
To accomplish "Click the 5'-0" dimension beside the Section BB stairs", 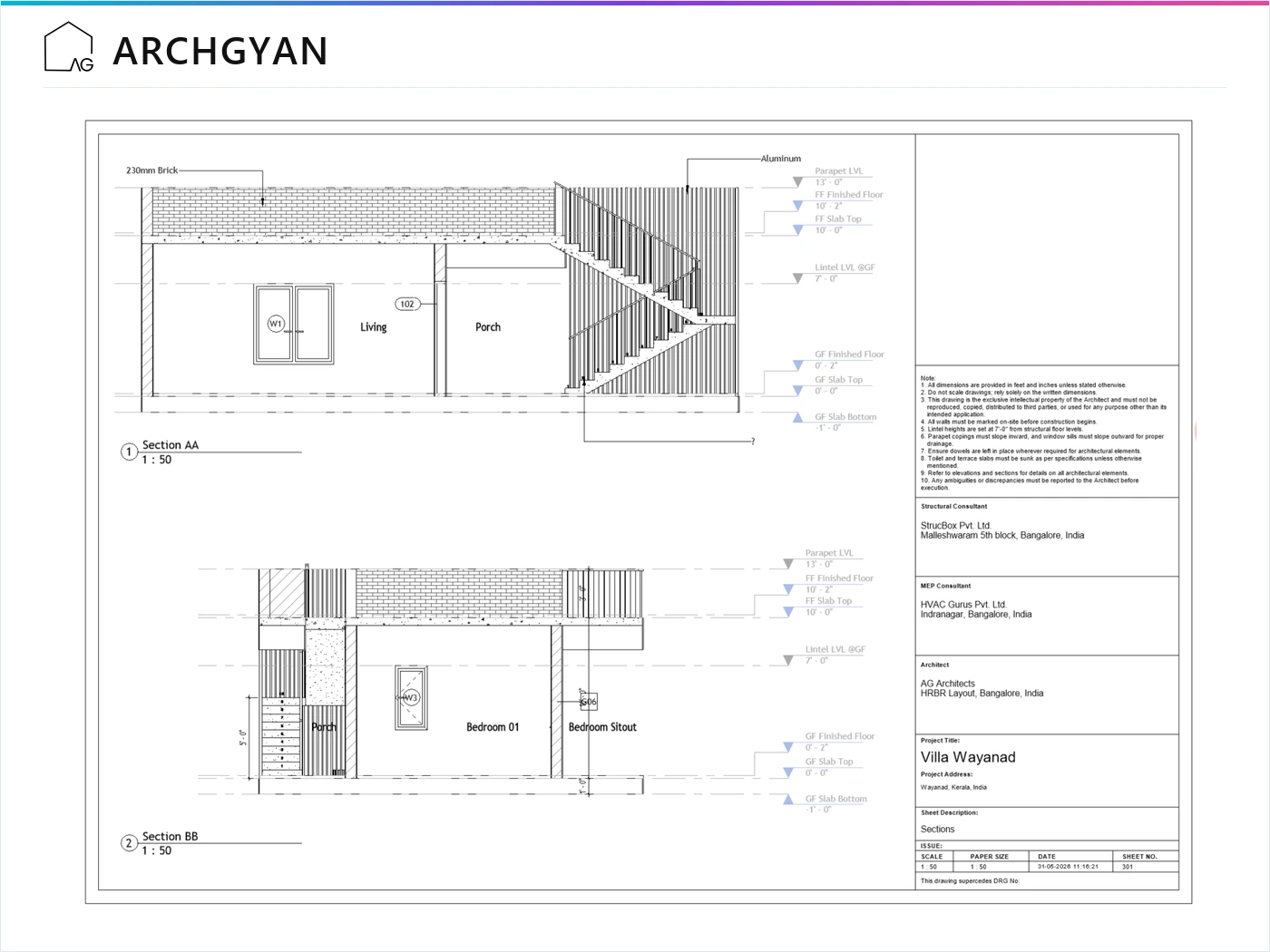I will coord(243,737).
